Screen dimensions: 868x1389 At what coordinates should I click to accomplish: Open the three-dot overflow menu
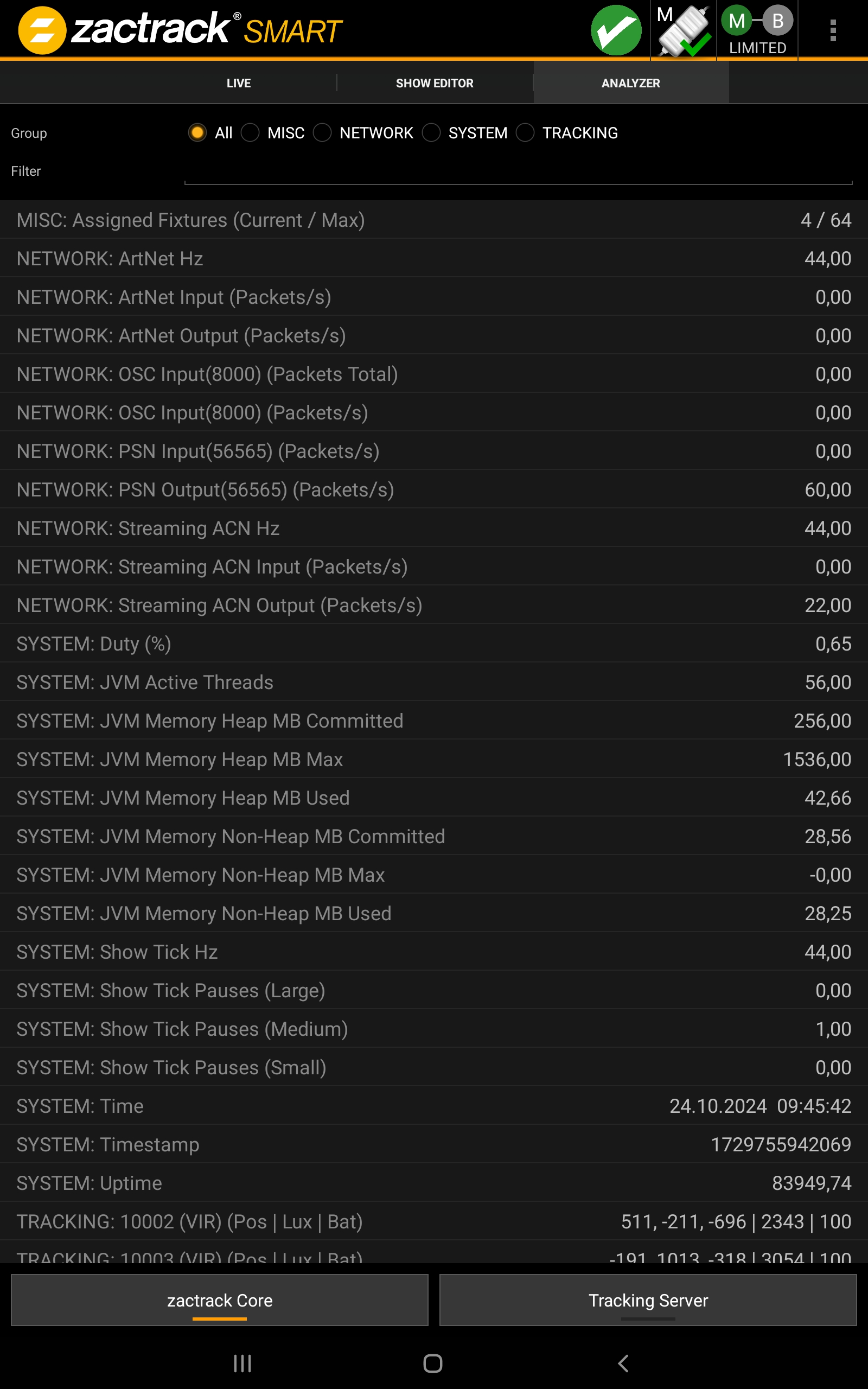pos(832,30)
